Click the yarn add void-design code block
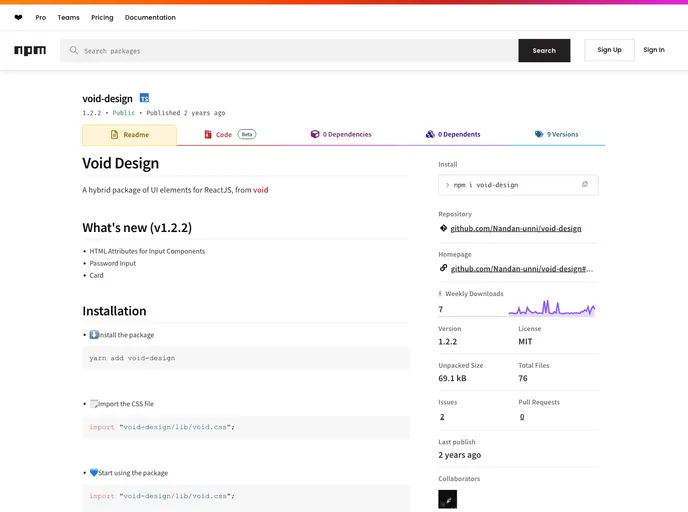Image resolution: width=688 pixels, height=512 pixels. tap(246, 358)
